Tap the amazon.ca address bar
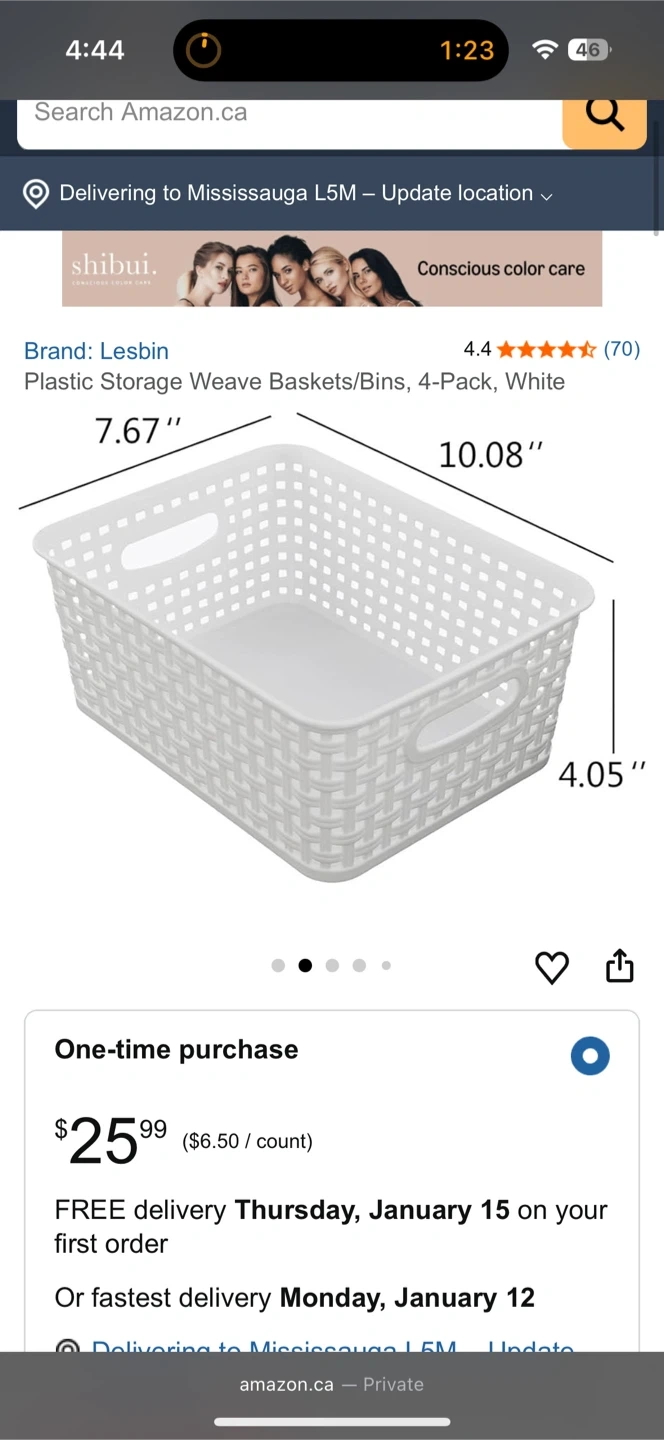 [332, 1385]
